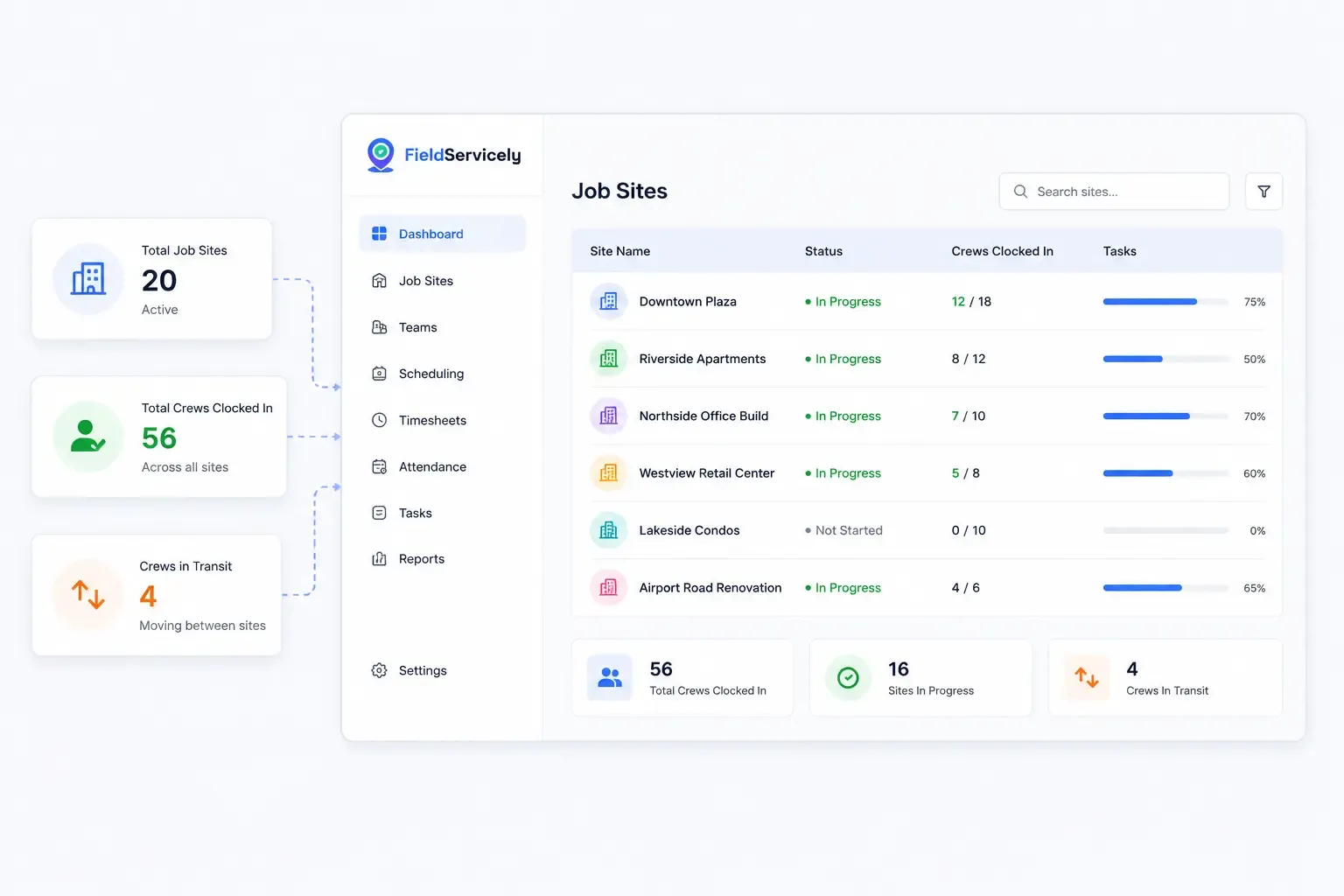Click the orange arrows icon on Crews in Transit card
This screenshot has width=1344, height=896.
pyautogui.click(x=88, y=595)
